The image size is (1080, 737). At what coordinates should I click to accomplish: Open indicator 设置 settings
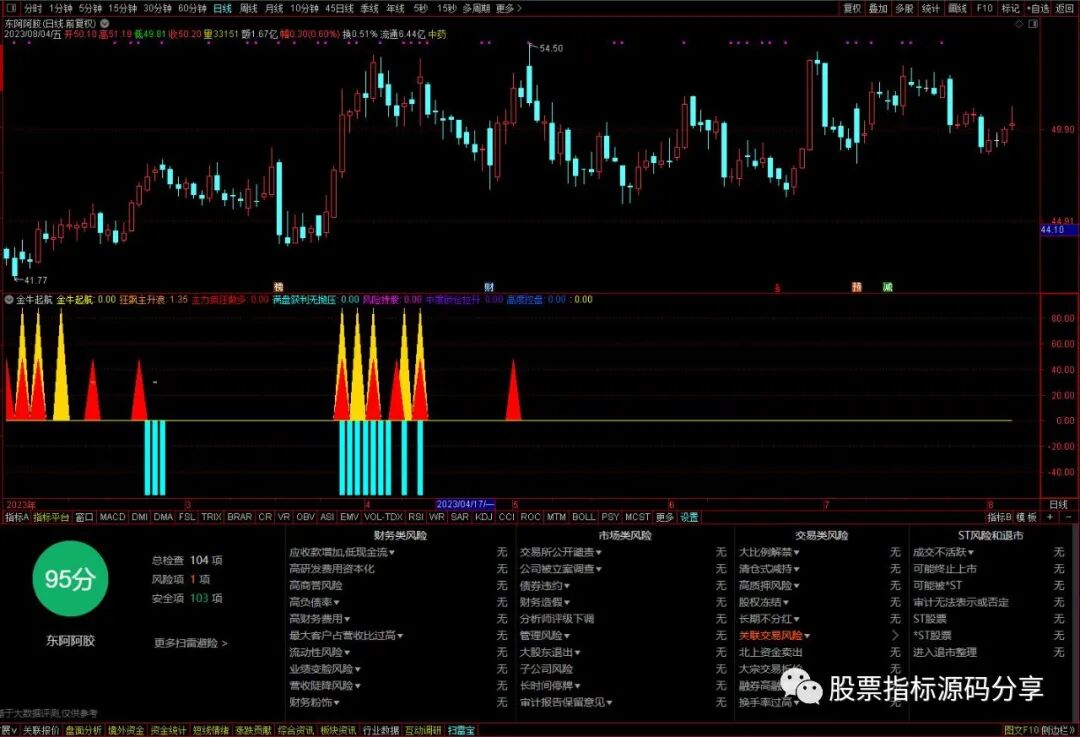pyautogui.click(x=689, y=517)
